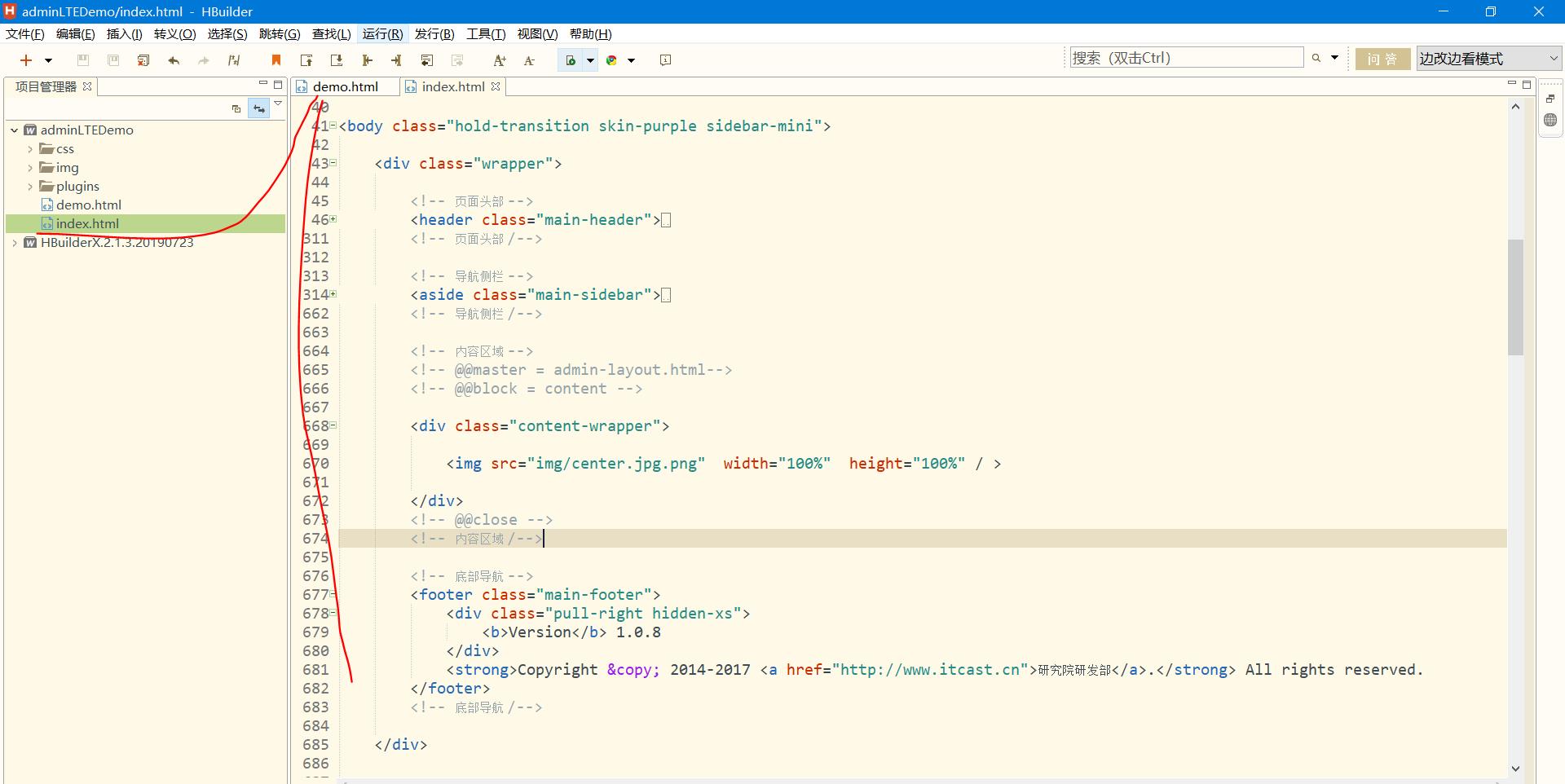Select index.html in the project tree
The height and width of the screenshot is (784, 1565).
click(87, 223)
